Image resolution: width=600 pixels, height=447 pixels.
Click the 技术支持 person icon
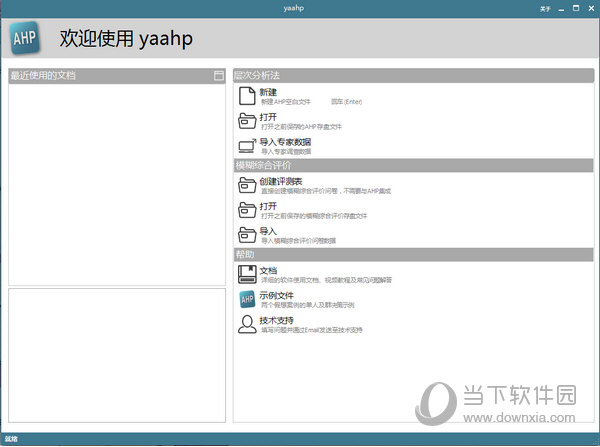tap(247, 324)
